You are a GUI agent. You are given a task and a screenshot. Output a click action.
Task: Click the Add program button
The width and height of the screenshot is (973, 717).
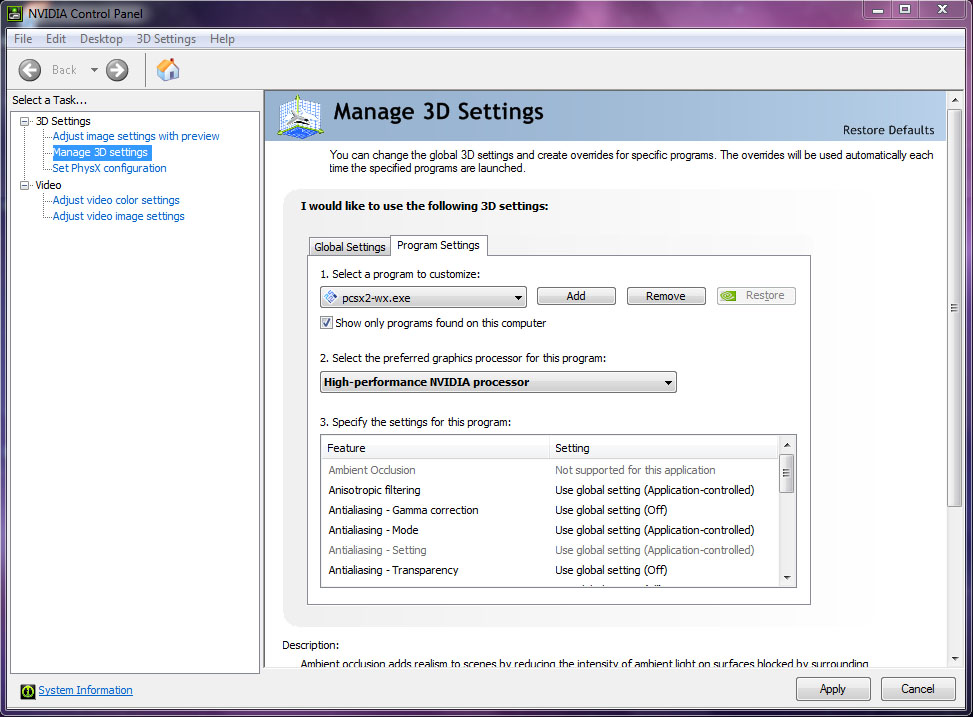click(x=576, y=296)
